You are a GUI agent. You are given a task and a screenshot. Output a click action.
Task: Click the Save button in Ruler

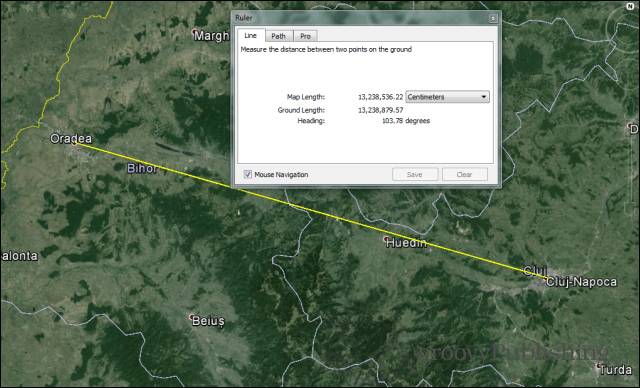coord(415,174)
